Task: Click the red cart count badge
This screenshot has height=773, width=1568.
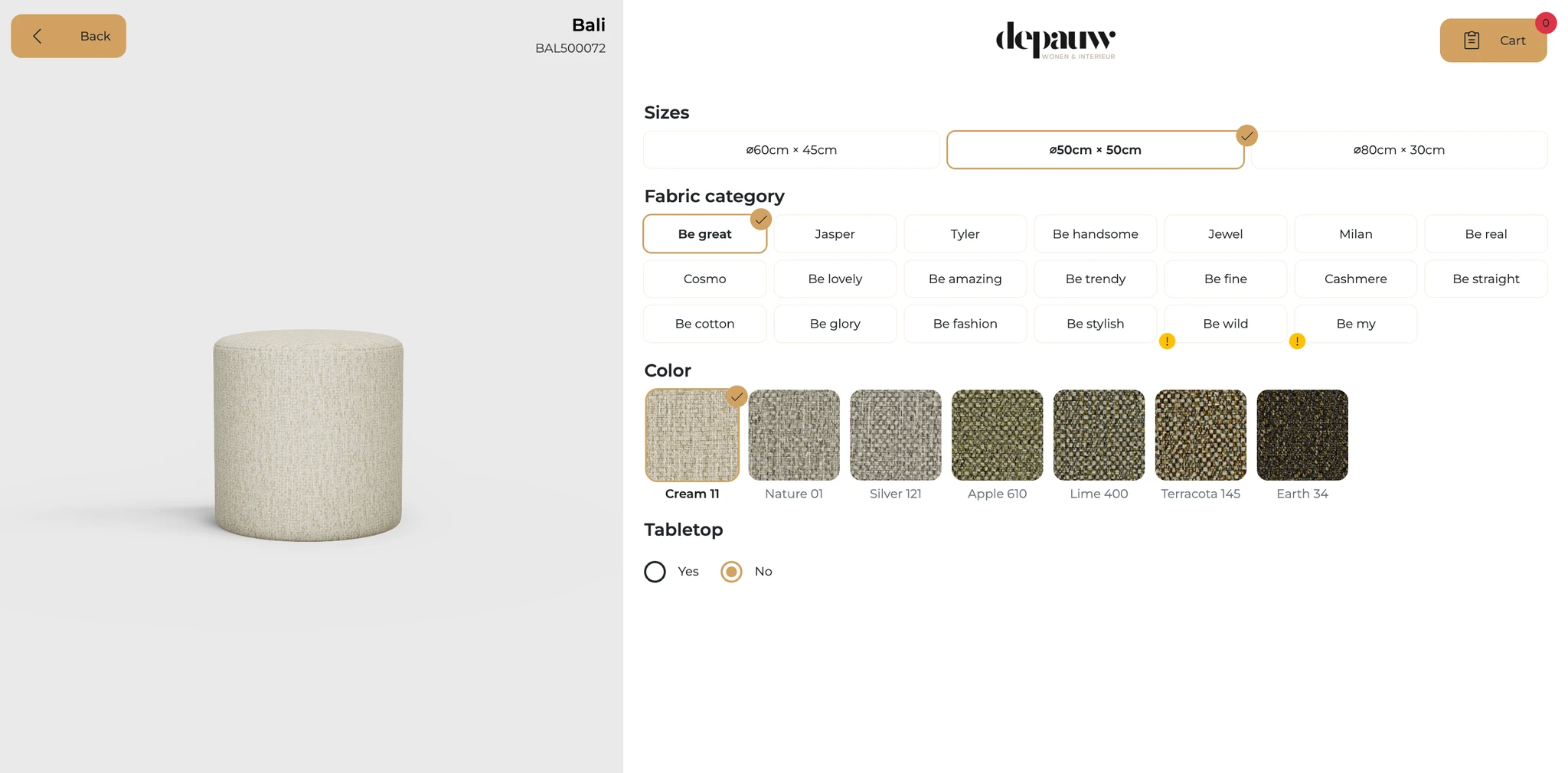Action: click(x=1545, y=23)
